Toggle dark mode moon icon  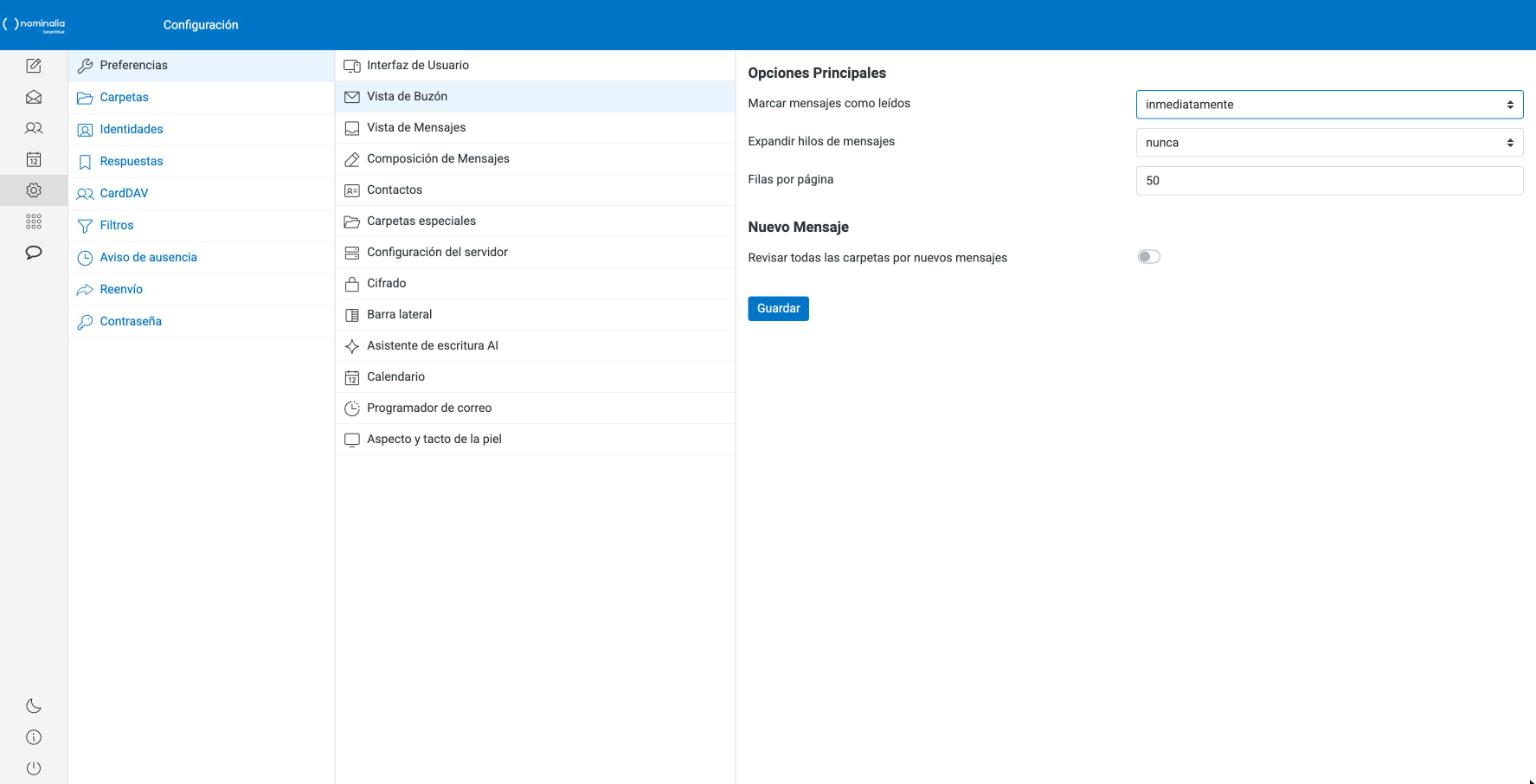[x=33, y=706]
